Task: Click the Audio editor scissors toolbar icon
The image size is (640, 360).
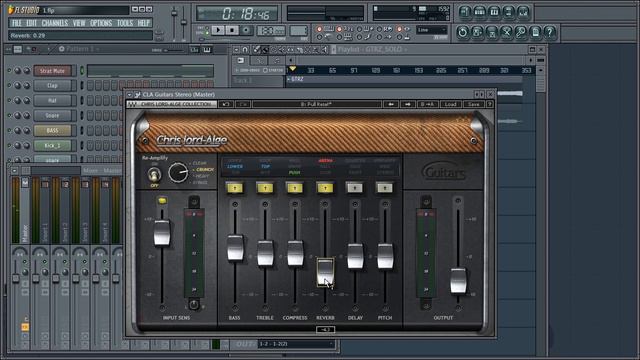Action: tap(506, 32)
